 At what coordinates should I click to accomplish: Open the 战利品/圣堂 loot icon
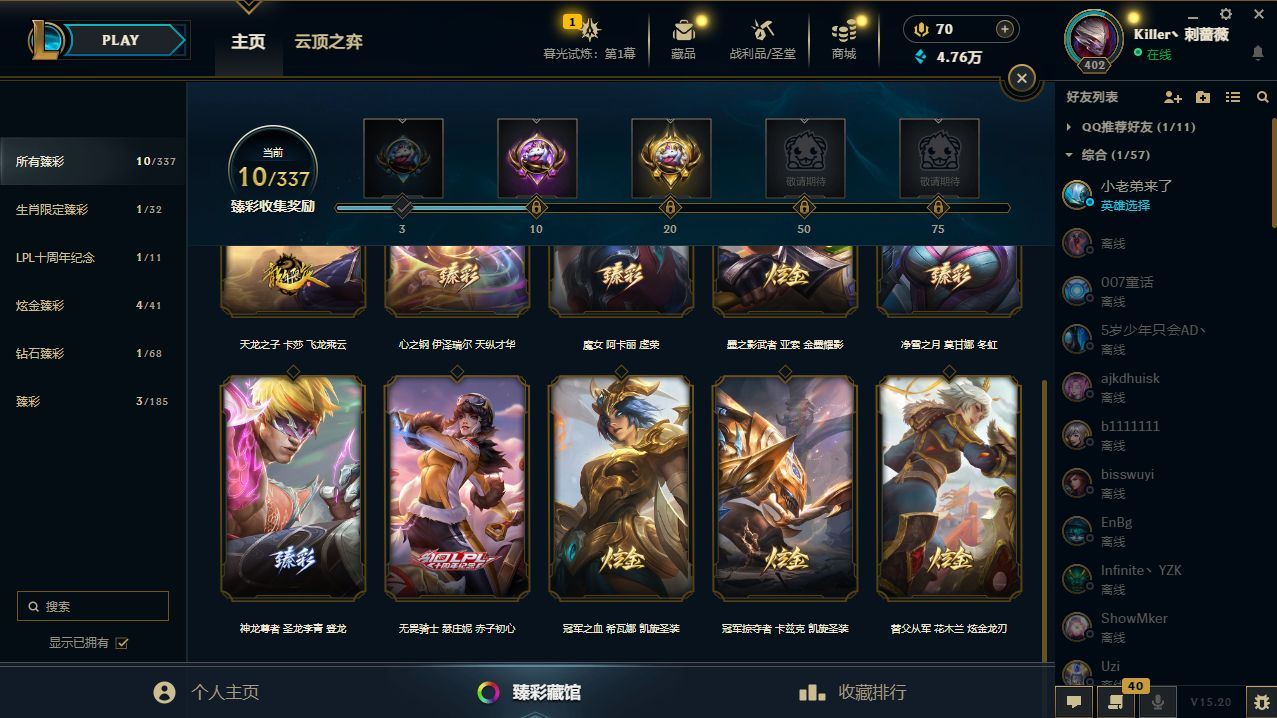pos(762,31)
